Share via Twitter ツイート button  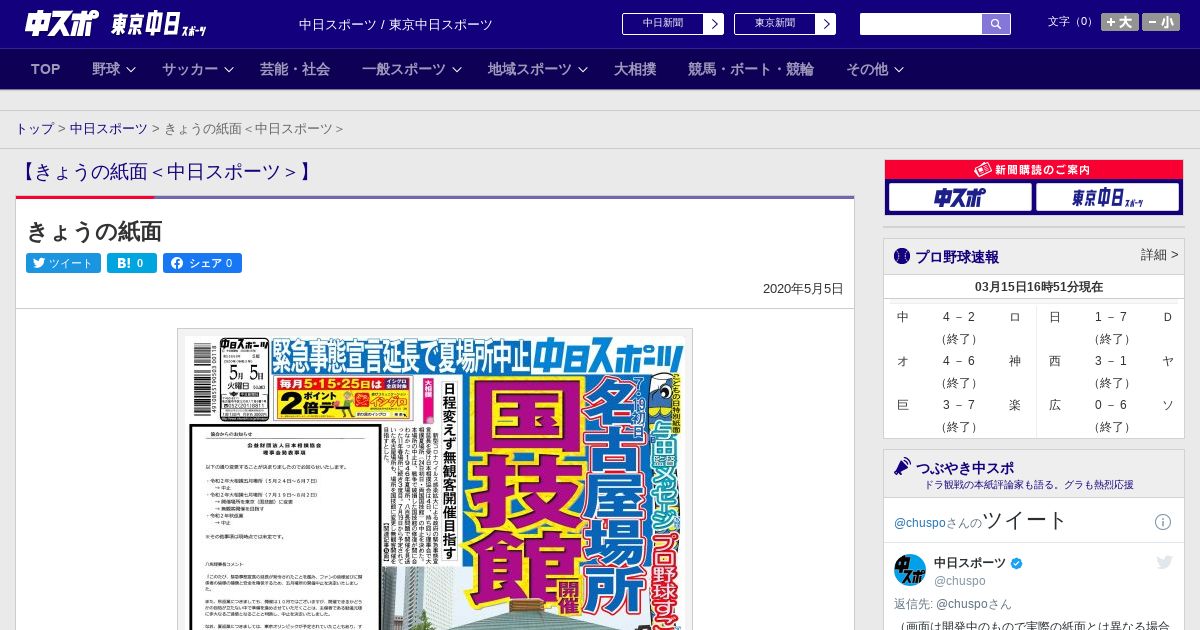tap(63, 263)
